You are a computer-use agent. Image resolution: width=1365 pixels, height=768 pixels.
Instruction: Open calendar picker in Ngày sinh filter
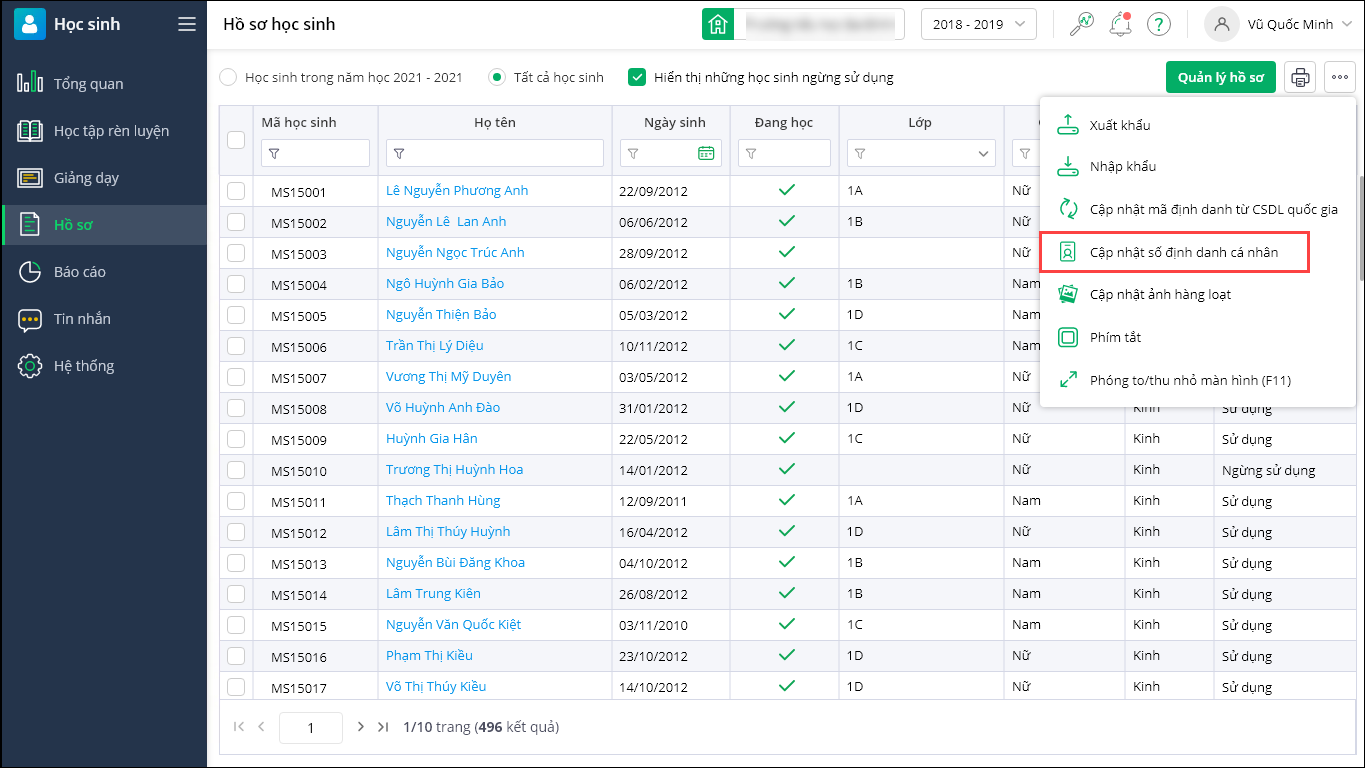(706, 153)
